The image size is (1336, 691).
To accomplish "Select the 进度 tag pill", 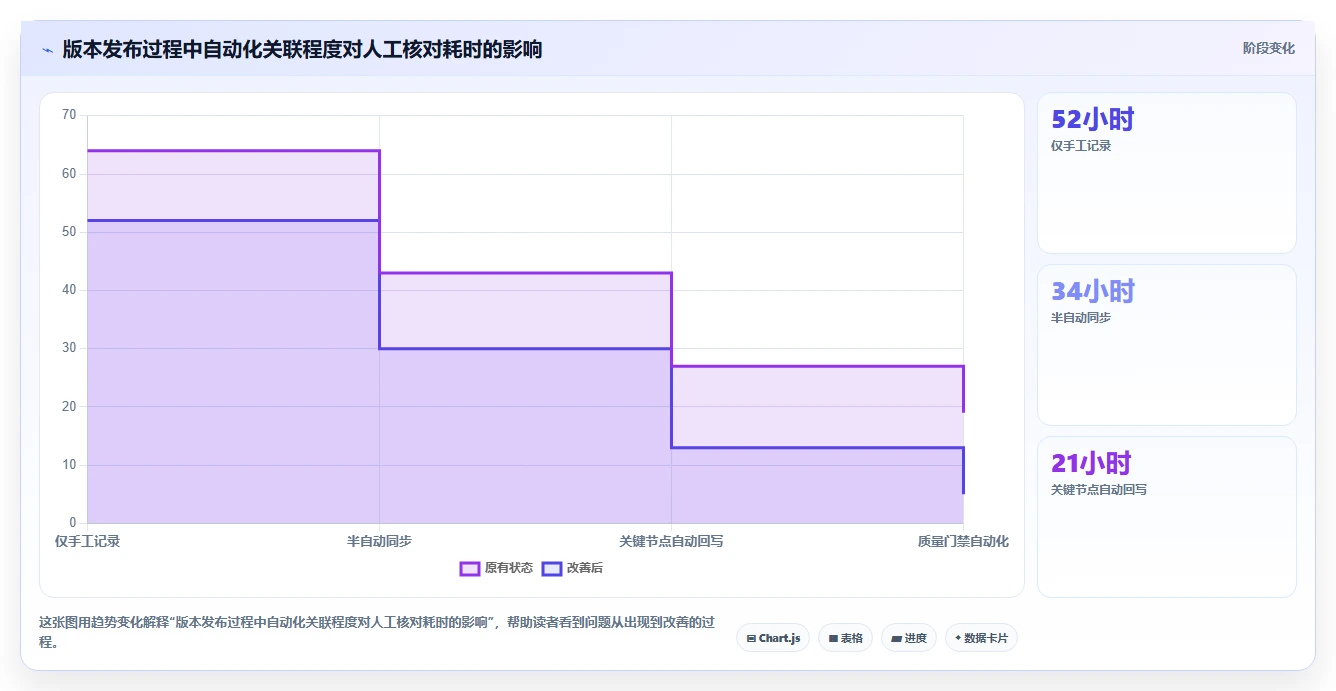I will pos(909,638).
